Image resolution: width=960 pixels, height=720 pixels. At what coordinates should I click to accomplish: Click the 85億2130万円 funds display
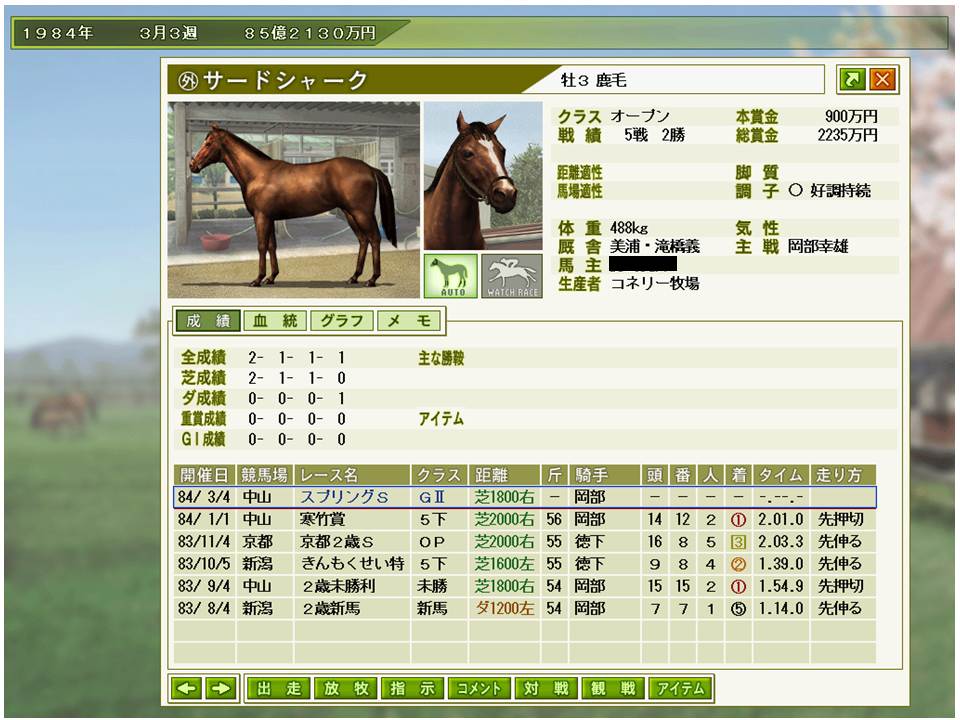pos(310,33)
